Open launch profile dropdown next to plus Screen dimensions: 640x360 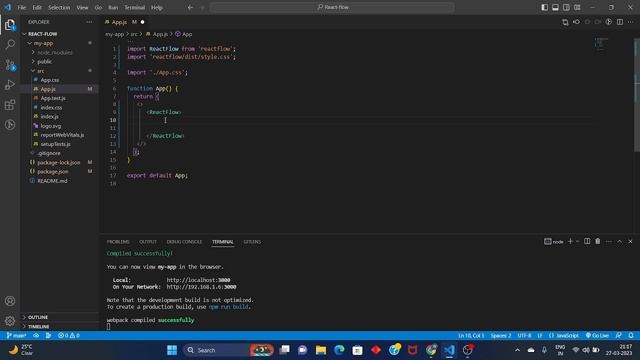[578, 242]
